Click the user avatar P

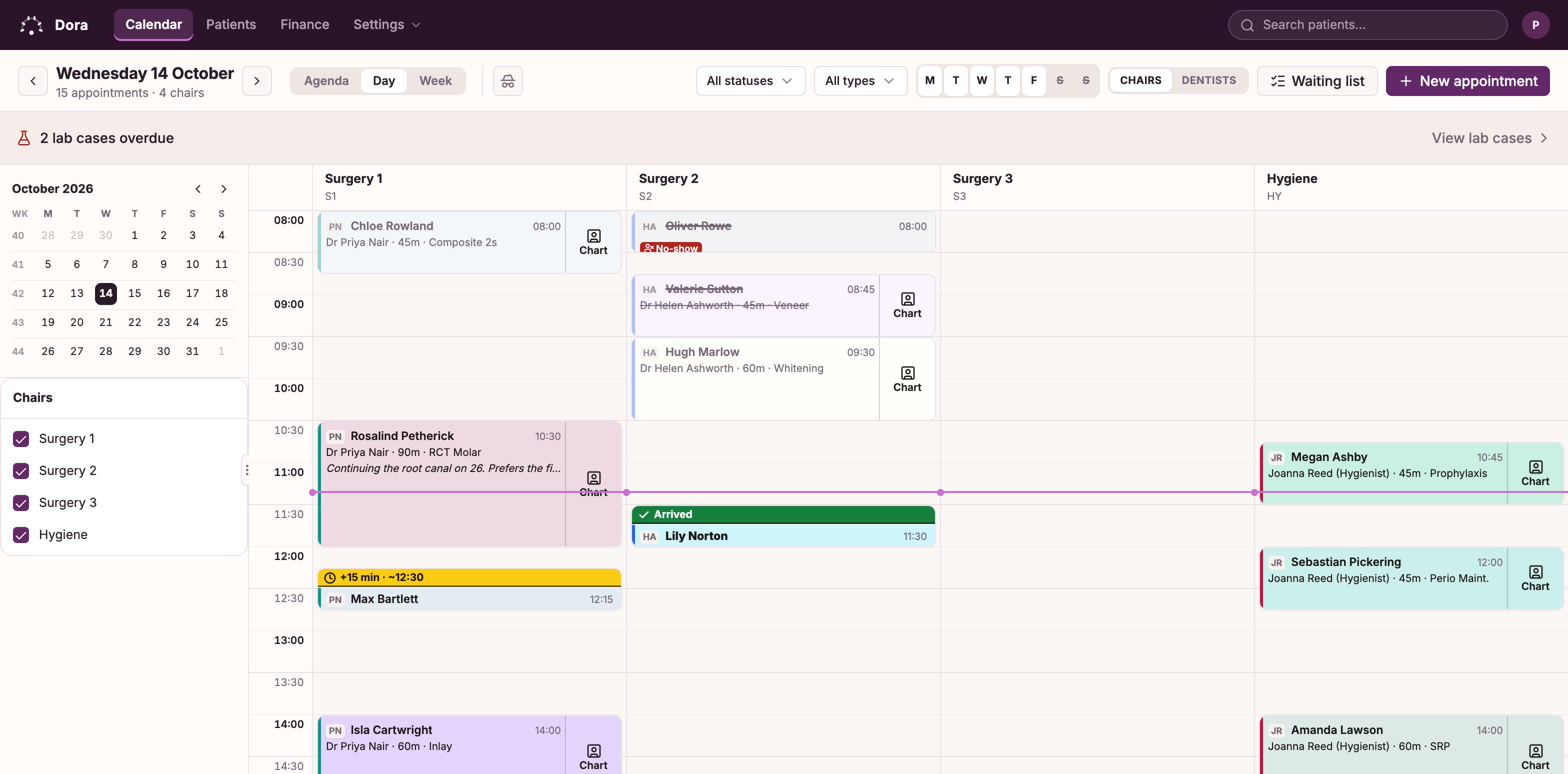tap(1535, 25)
